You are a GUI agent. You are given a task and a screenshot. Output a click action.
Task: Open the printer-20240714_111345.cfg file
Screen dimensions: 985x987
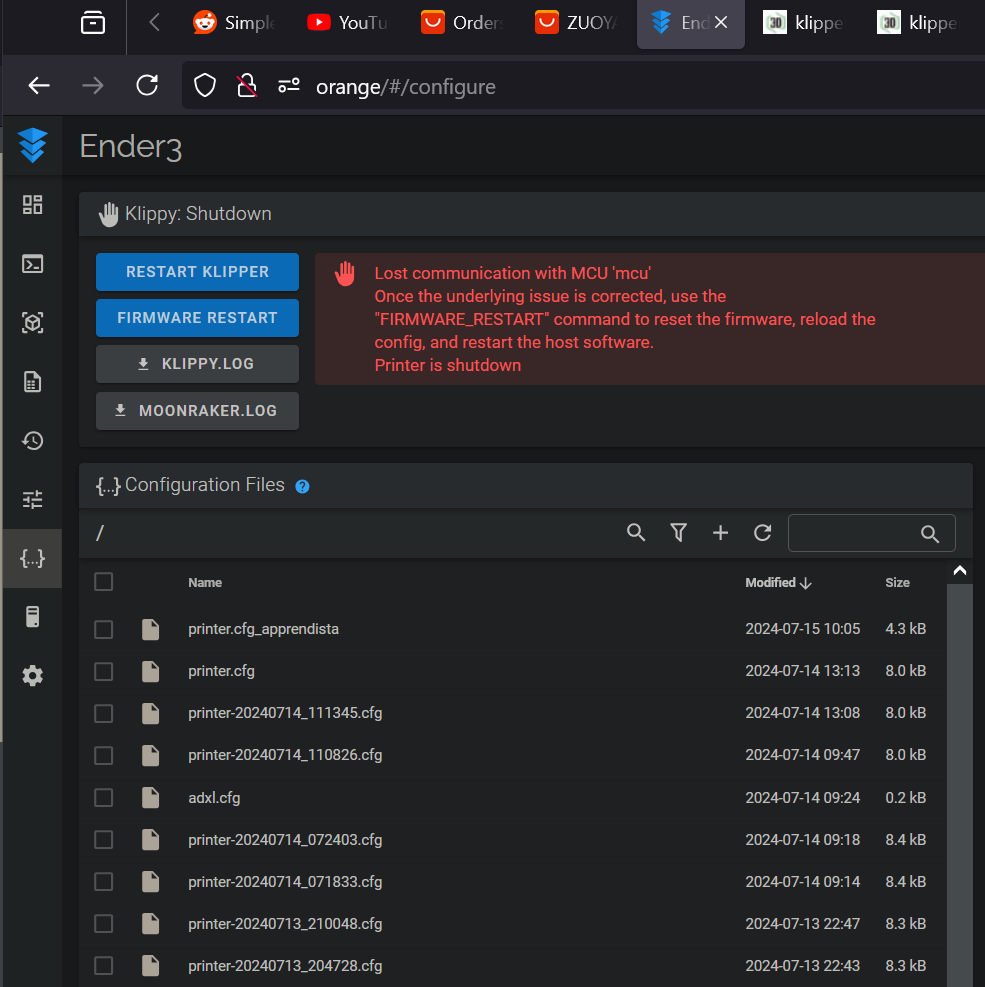click(285, 713)
